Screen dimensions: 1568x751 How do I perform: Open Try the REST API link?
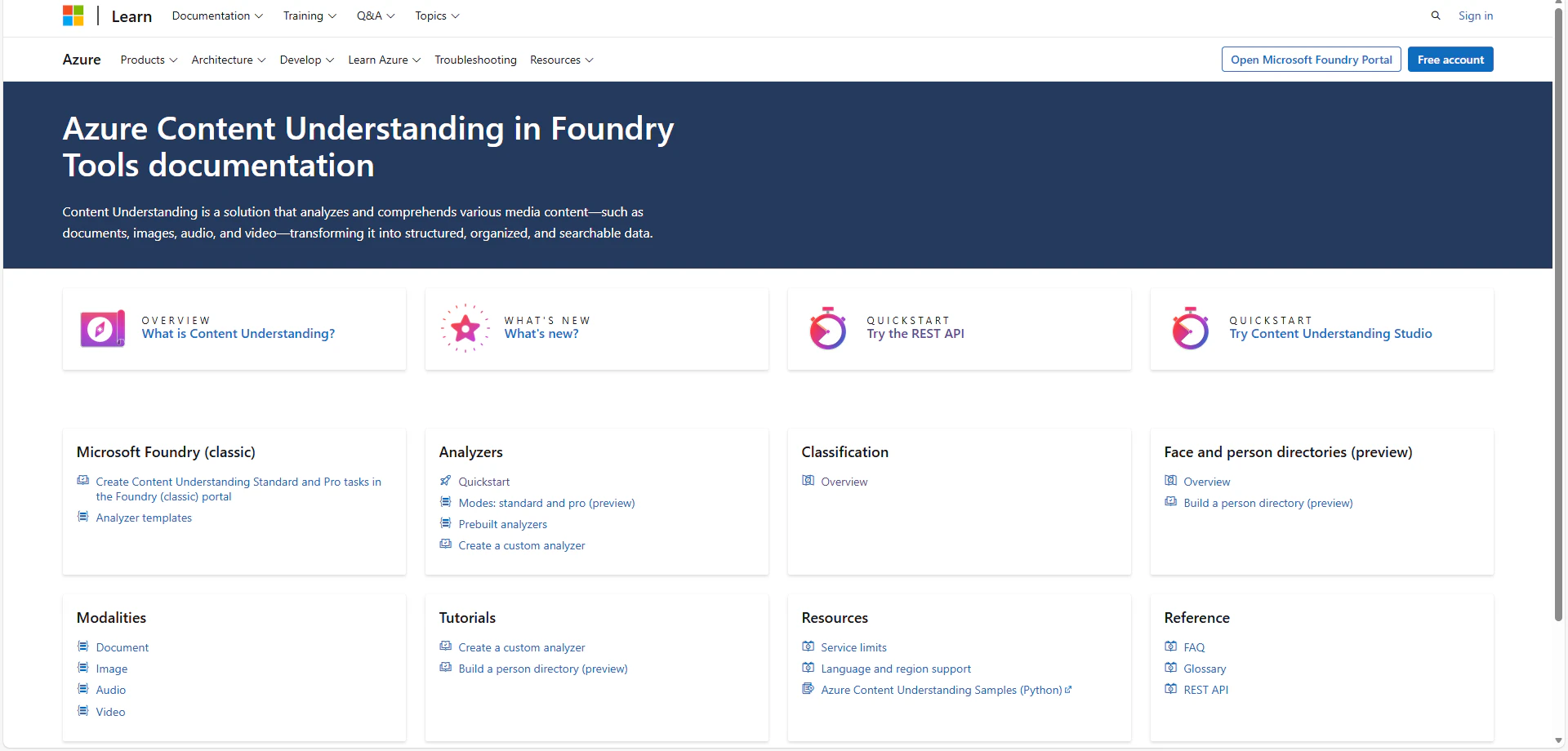click(x=915, y=334)
